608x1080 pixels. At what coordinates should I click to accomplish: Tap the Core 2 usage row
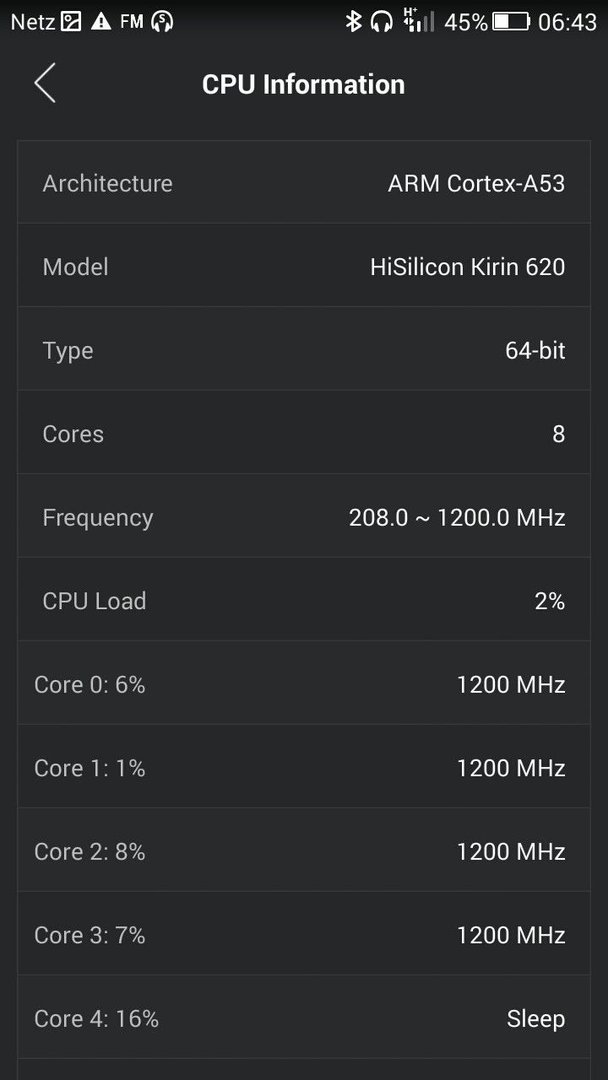pos(304,851)
